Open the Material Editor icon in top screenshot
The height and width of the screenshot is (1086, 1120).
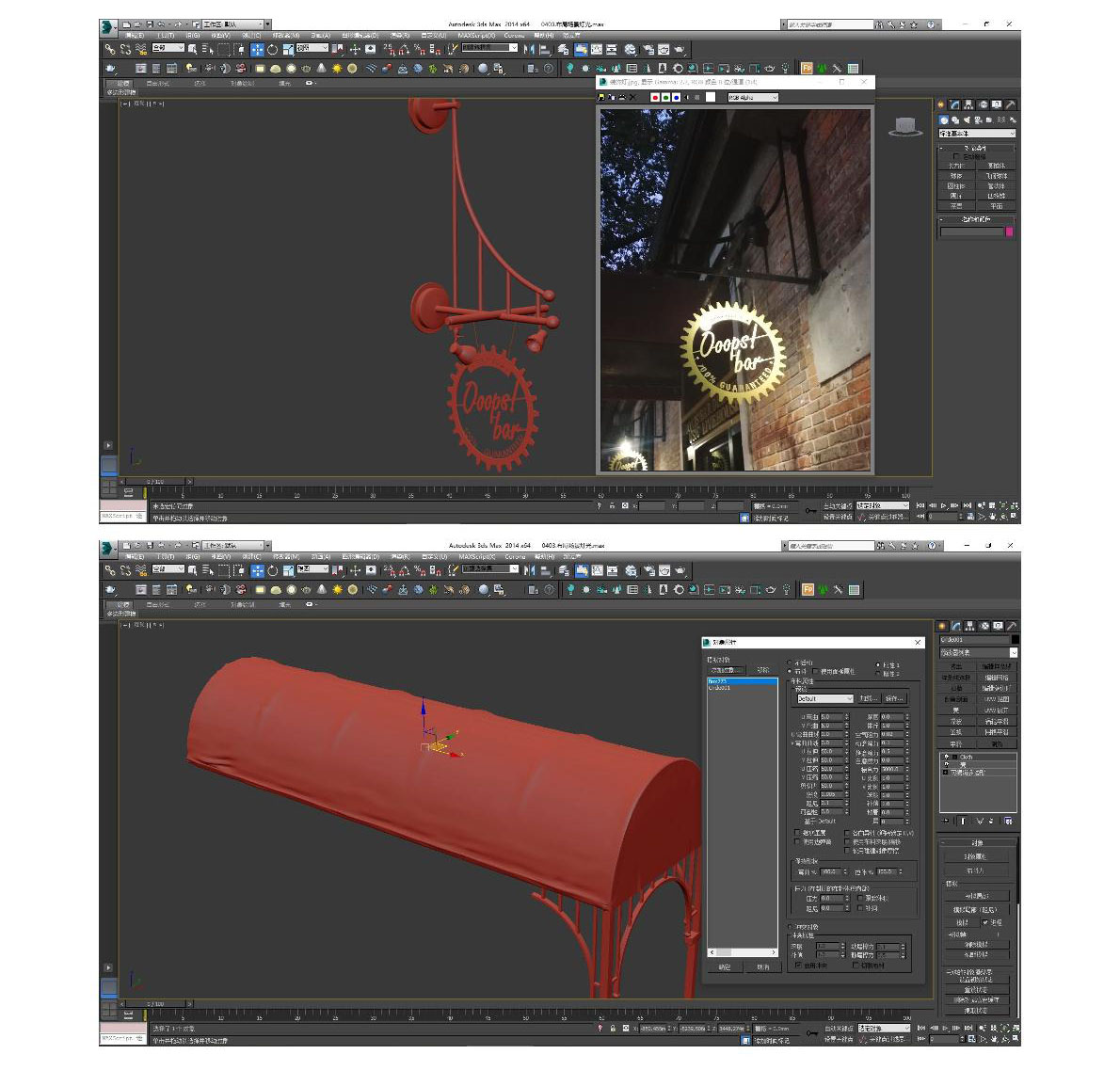630,49
